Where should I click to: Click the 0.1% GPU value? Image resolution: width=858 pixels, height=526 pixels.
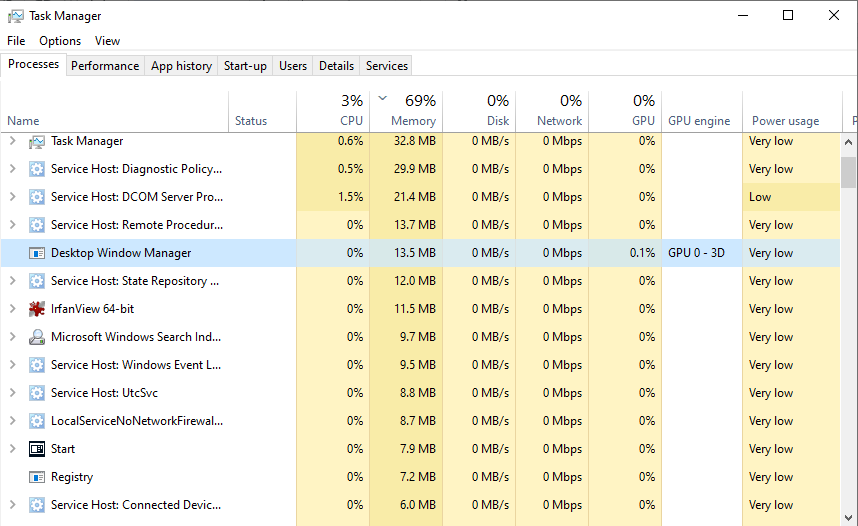tap(642, 253)
